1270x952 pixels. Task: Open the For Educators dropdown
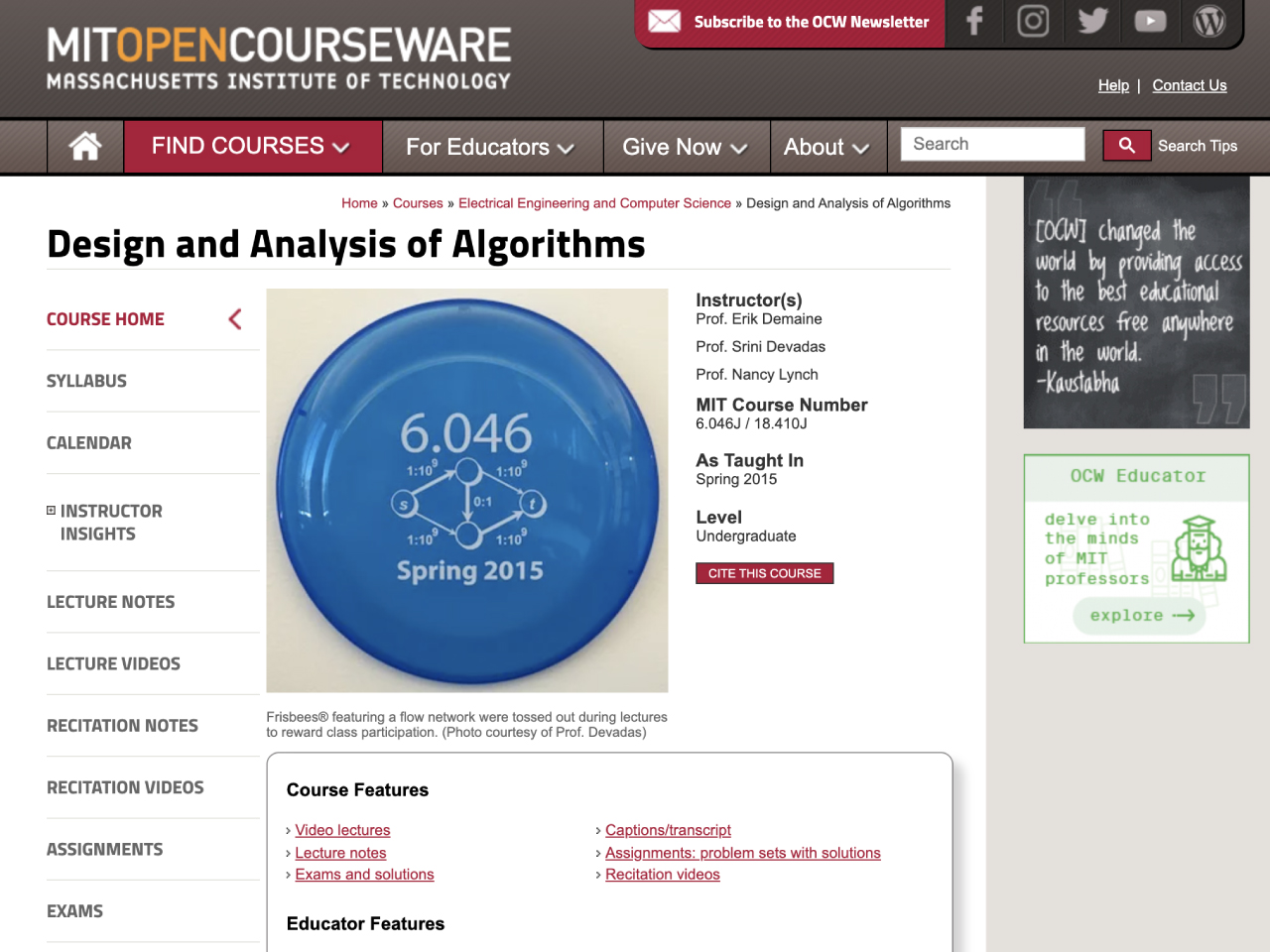(491, 147)
